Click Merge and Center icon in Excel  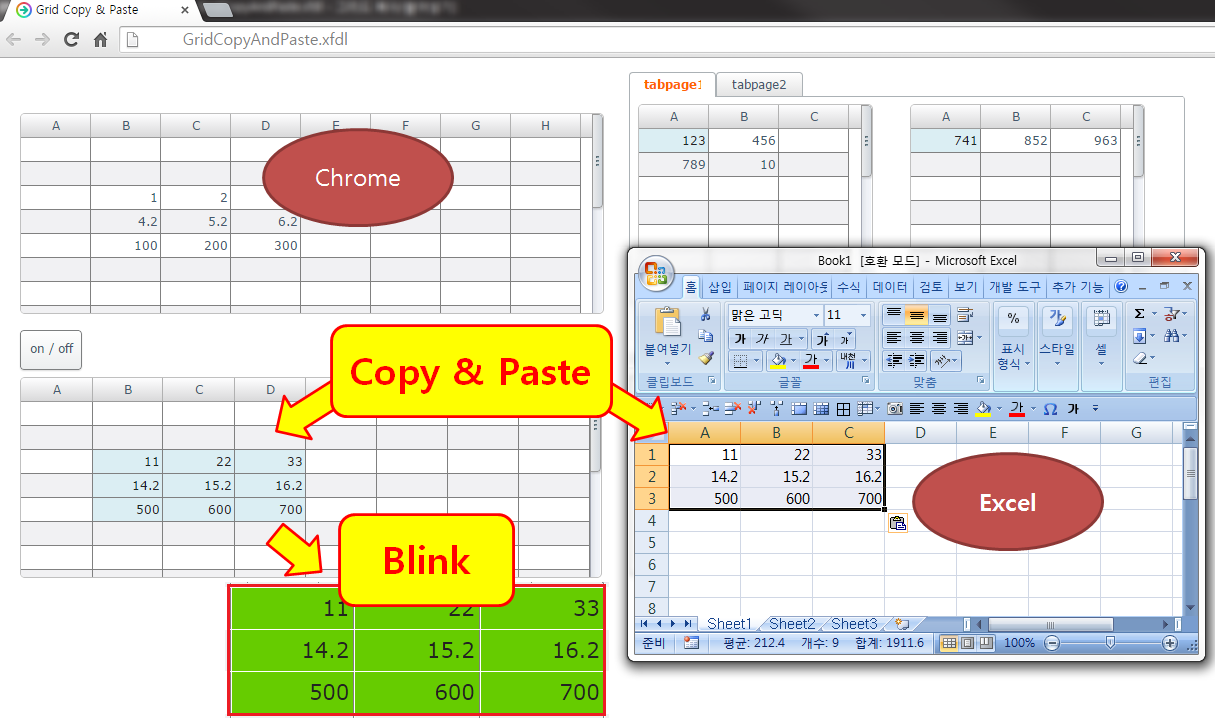[964, 337]
